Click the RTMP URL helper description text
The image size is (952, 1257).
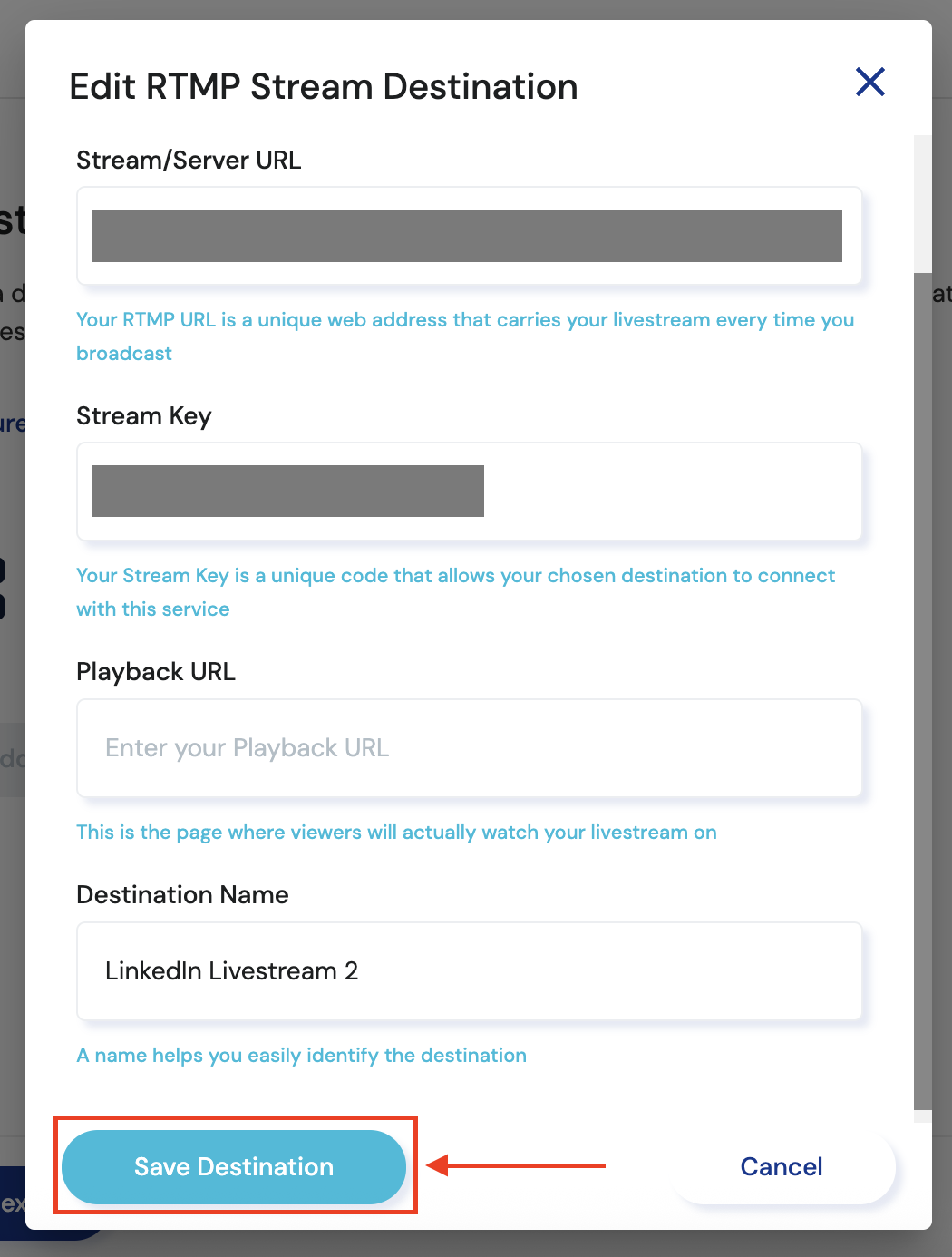coord(464,320)
